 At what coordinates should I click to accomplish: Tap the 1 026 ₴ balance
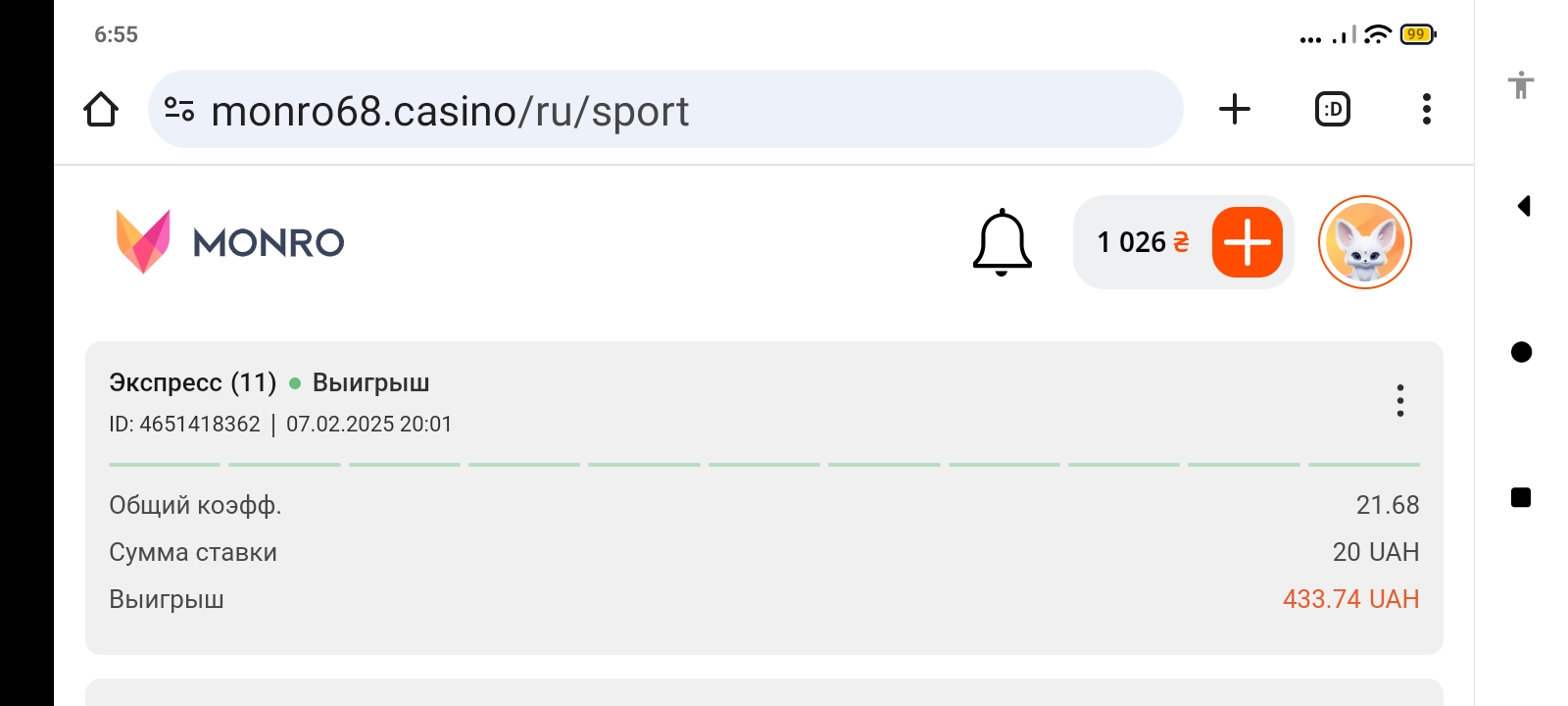[1142, 242]
